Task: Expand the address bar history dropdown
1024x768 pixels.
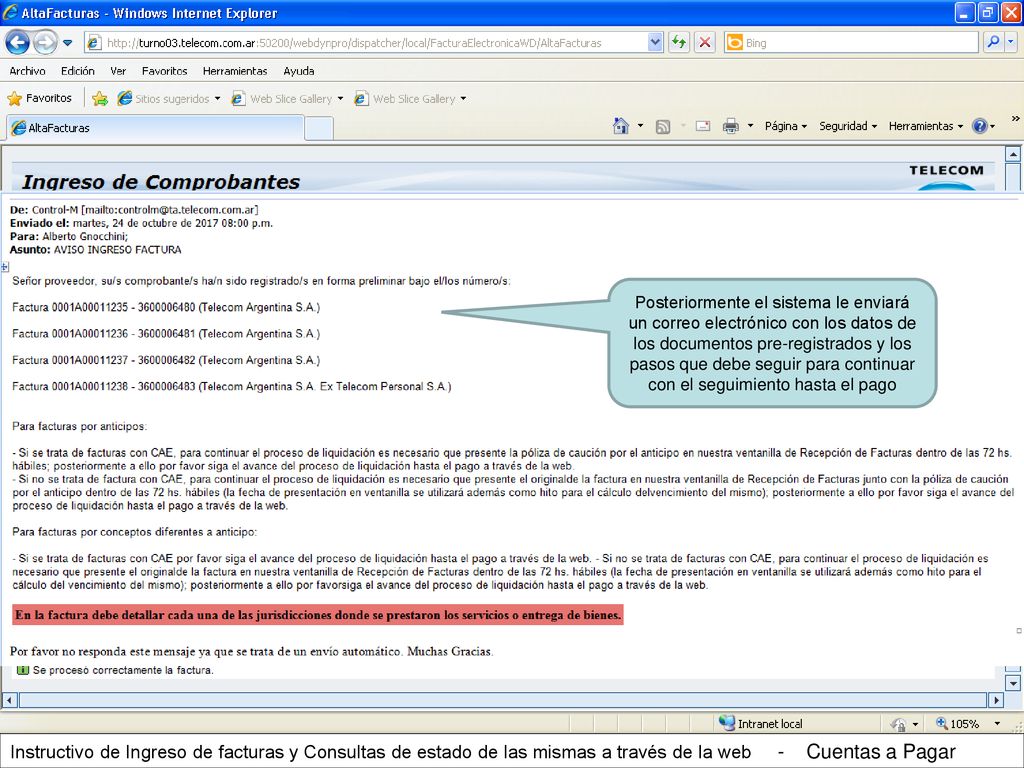Action: click(x=655, y=43)
